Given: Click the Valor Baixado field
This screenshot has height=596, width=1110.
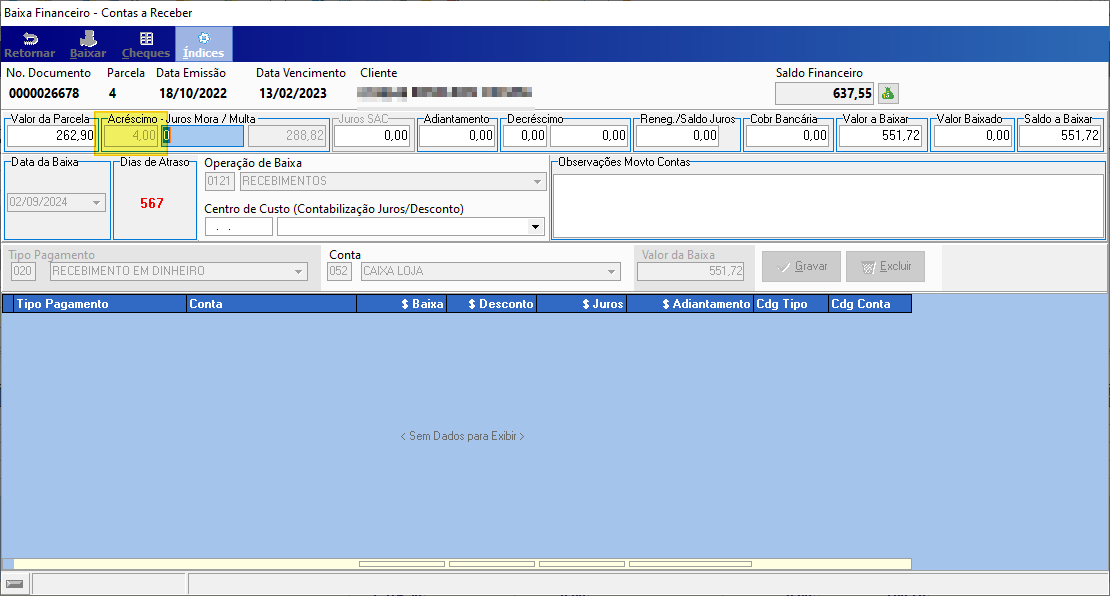Looking at the screenshot, I should pos(972,135).
